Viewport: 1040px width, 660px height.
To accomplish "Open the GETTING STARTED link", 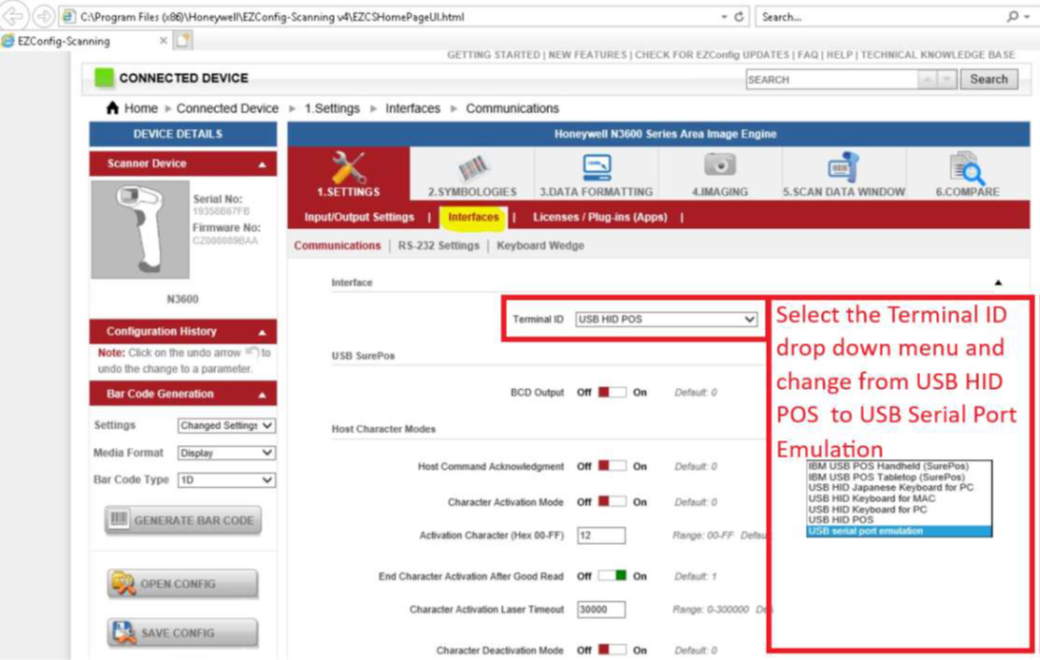I will (493, 55).
